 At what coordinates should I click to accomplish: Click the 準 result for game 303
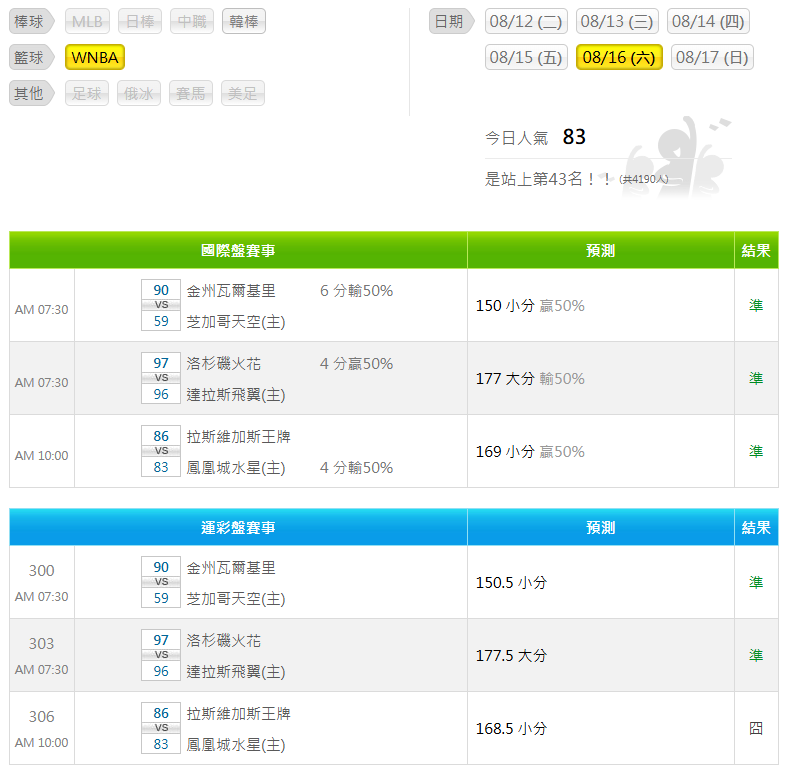coord(756,655)
